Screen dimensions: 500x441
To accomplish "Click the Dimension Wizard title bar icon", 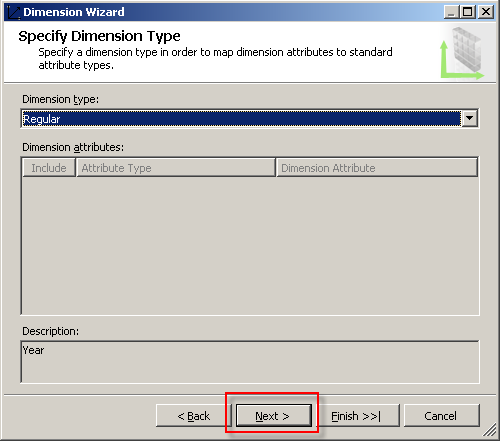I will [x=13, y=12].
